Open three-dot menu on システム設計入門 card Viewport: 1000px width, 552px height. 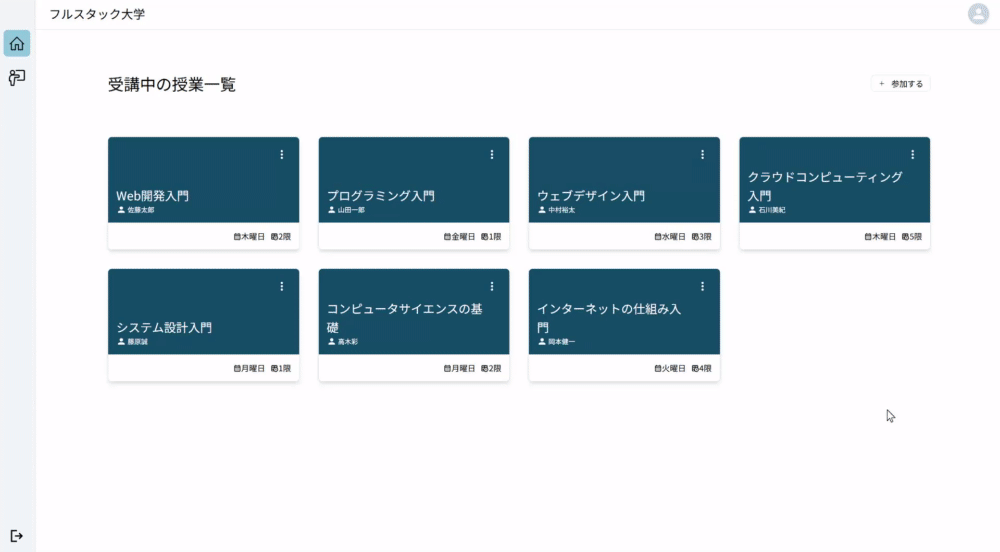(x=281, y=286)
